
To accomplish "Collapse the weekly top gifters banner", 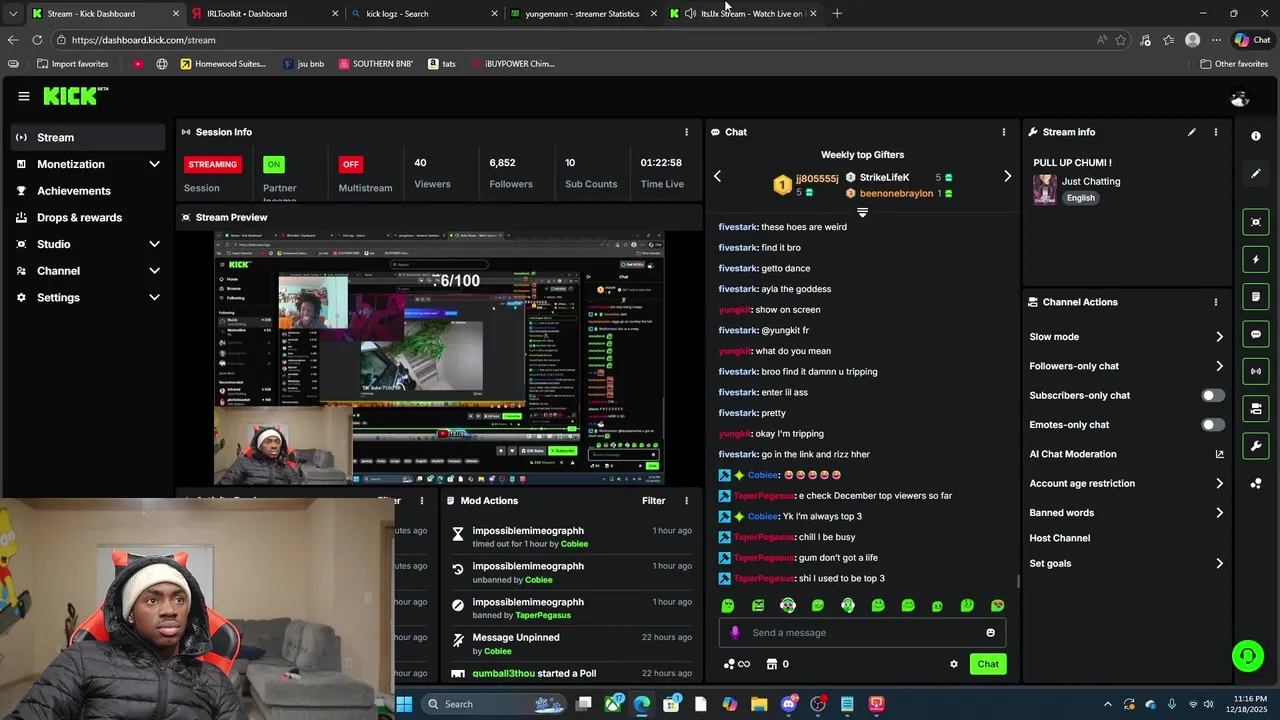I will coord(862,212).
